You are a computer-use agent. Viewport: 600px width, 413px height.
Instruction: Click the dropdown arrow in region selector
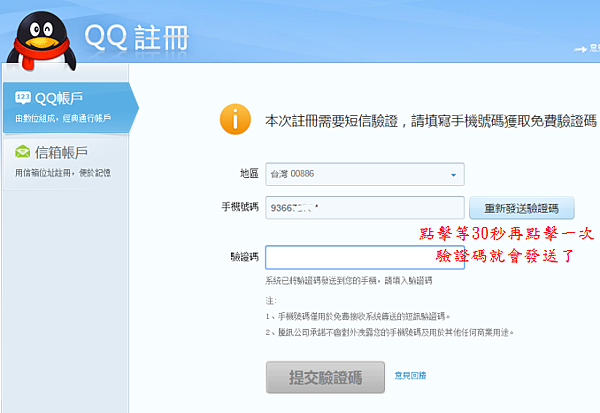coord(453,175)
